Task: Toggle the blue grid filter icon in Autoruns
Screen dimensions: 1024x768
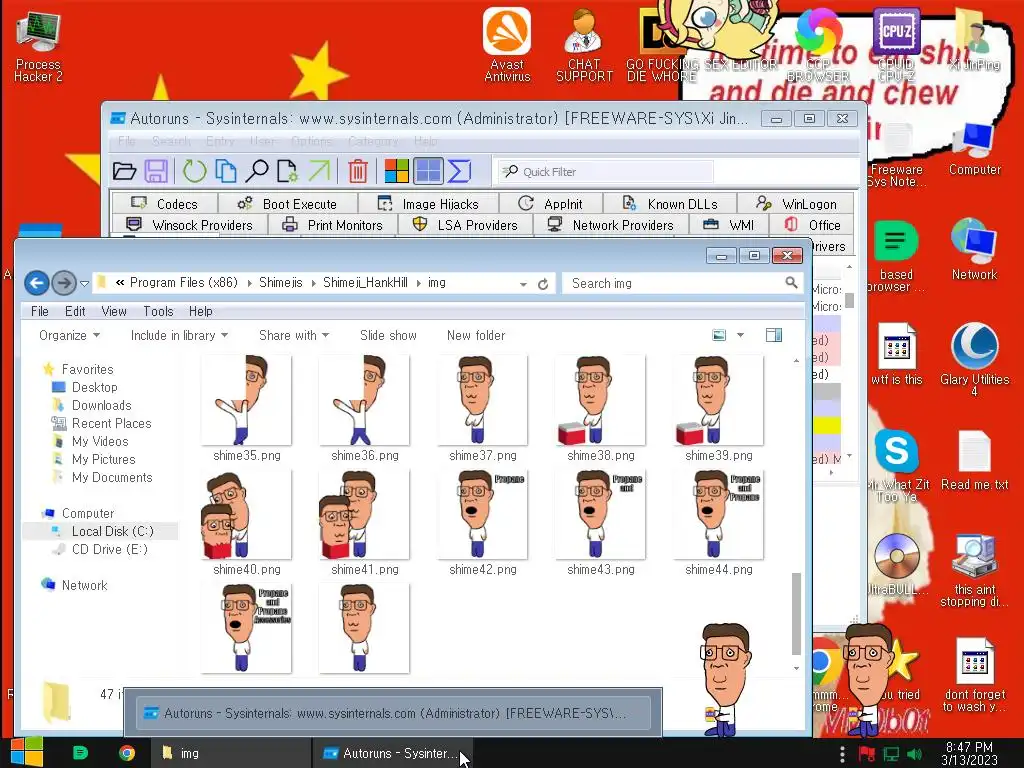Action: click(x=428, y=171)
